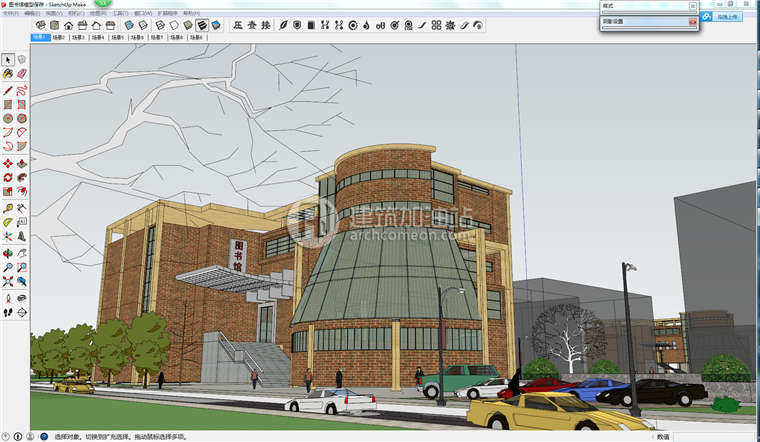Choose the Line pencil tool
Screen dimensions: 760x442
point(8,89)
